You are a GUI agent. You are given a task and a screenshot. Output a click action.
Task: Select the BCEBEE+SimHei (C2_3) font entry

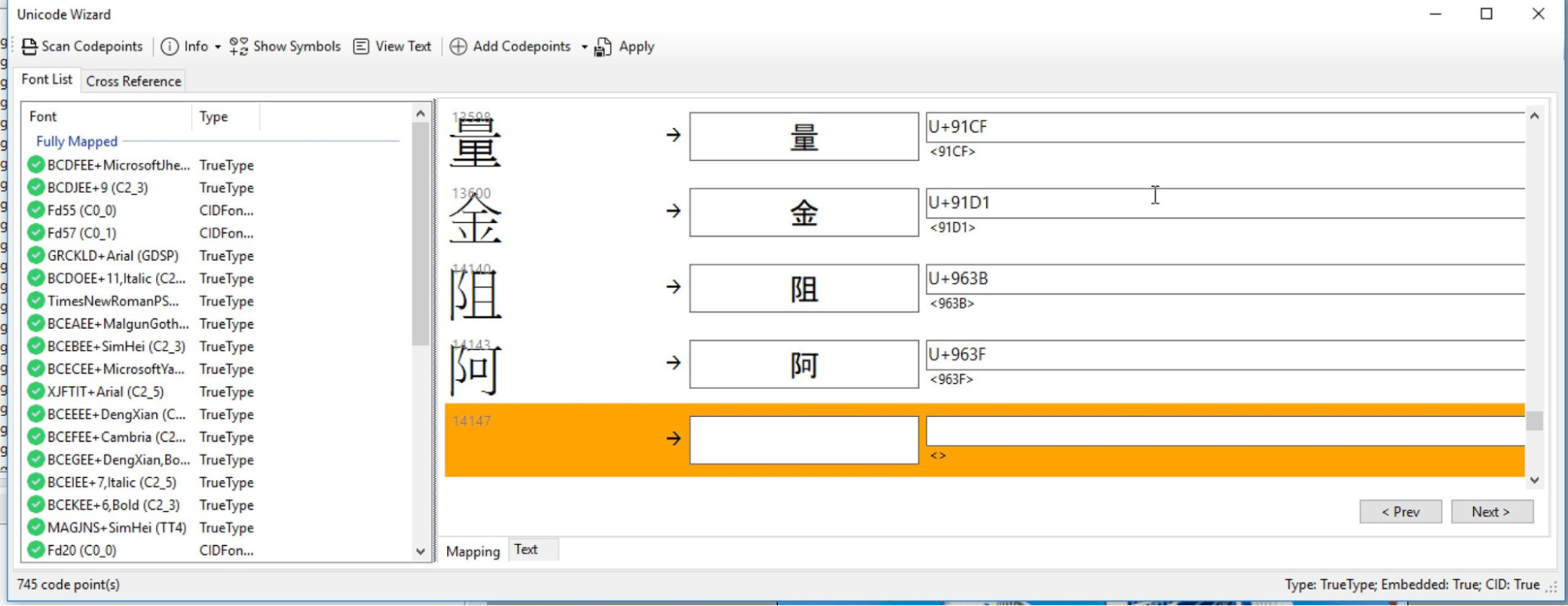click(116, 346)
